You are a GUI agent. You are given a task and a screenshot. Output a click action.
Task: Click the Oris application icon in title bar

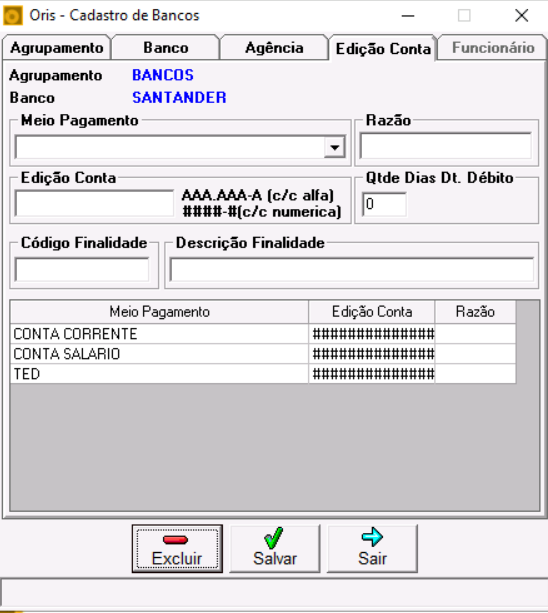(13, 16)
